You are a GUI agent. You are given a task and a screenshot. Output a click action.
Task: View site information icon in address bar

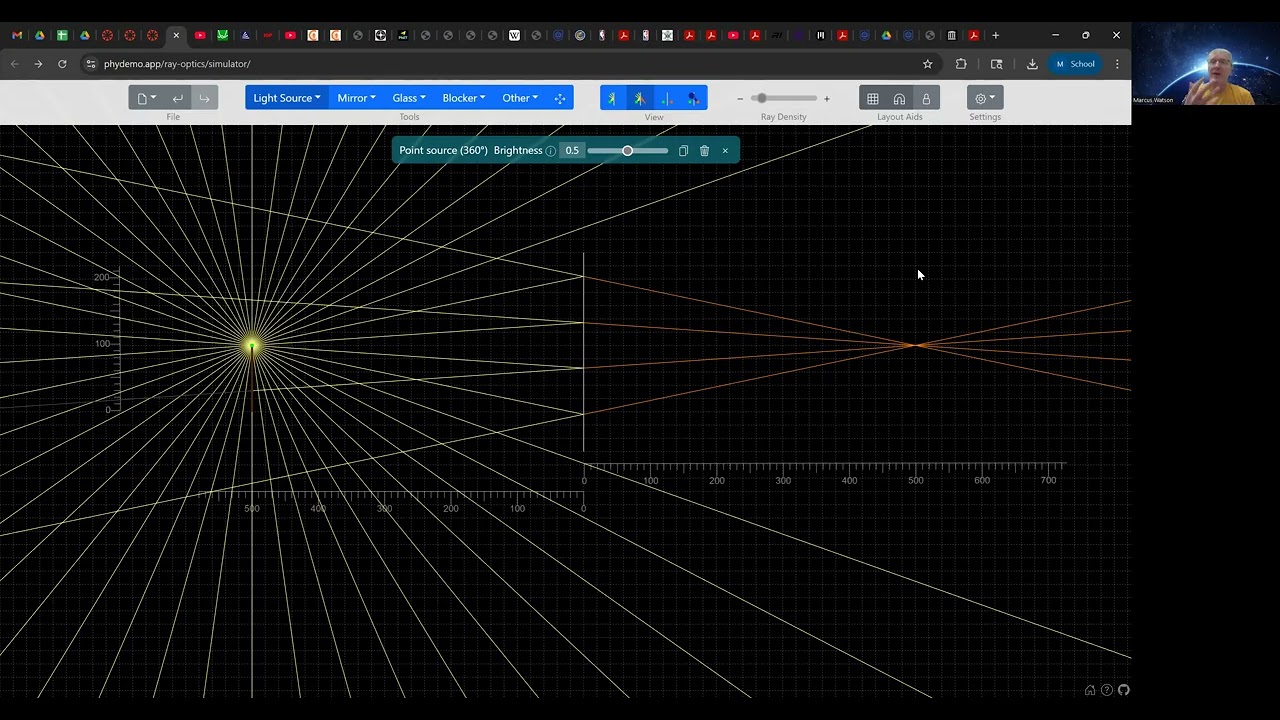point(91,64)
